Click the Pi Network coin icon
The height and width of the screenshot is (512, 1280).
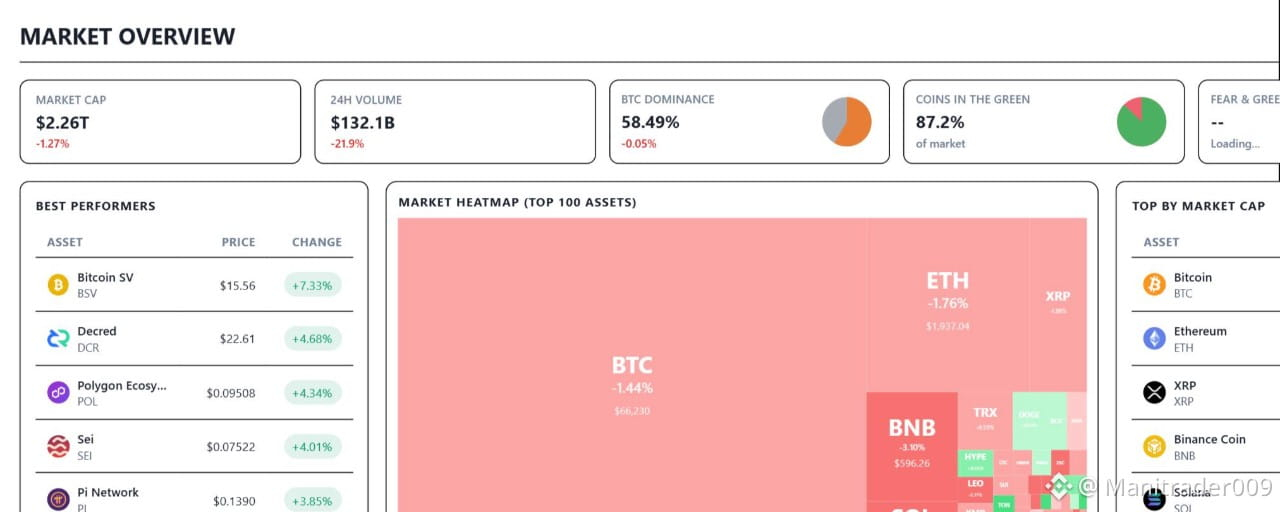pos(58,499)
